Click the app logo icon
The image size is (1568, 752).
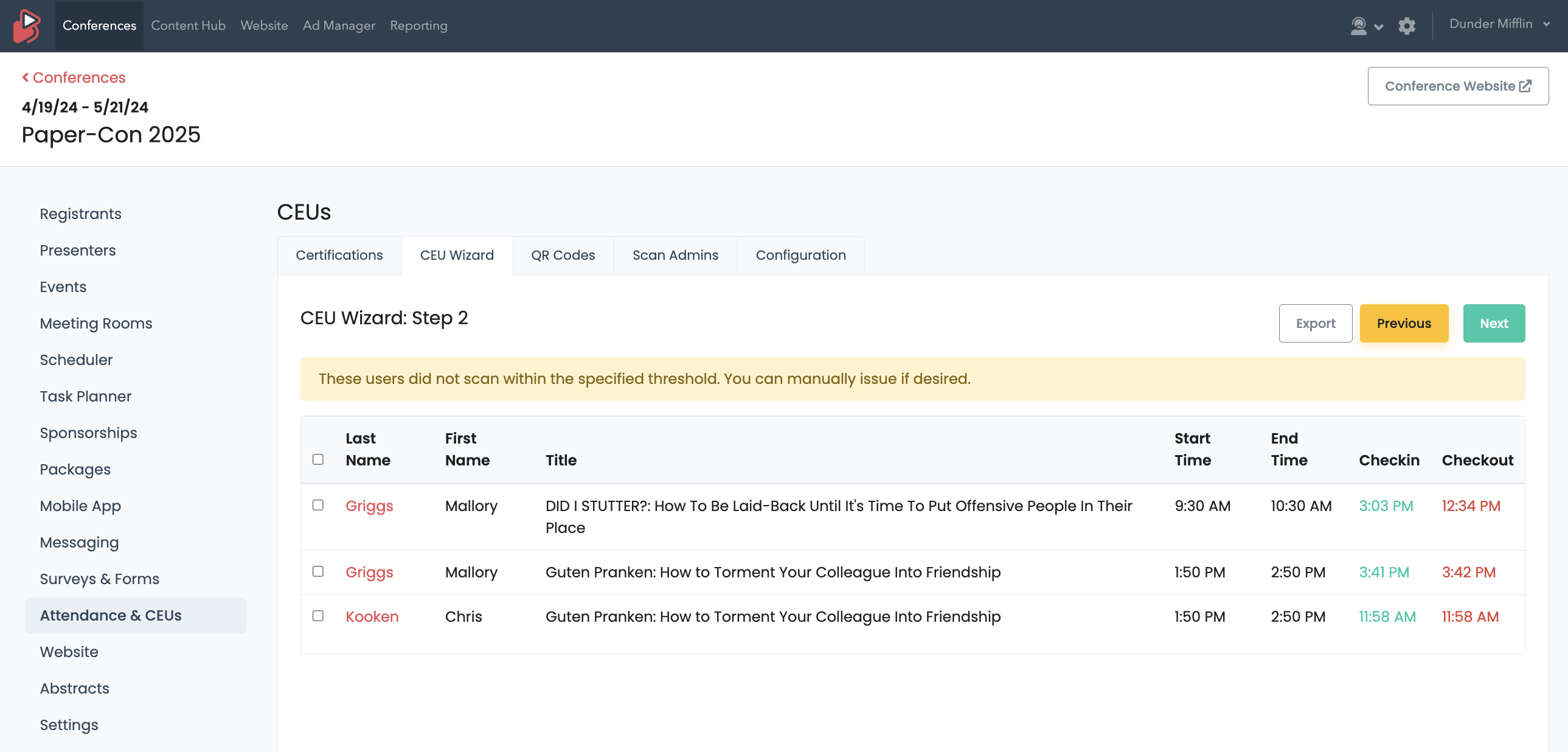27,26
